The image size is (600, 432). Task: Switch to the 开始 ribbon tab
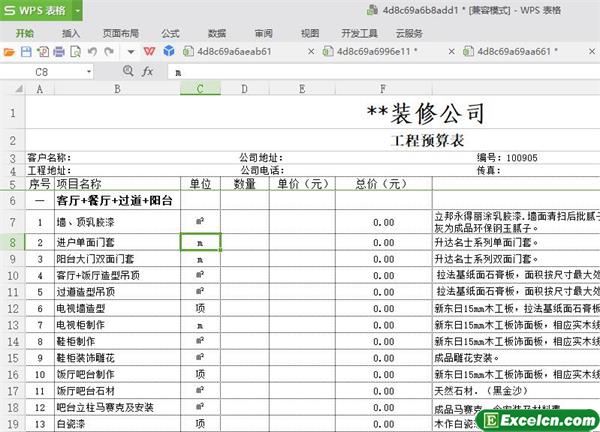[x=24, y=33]
